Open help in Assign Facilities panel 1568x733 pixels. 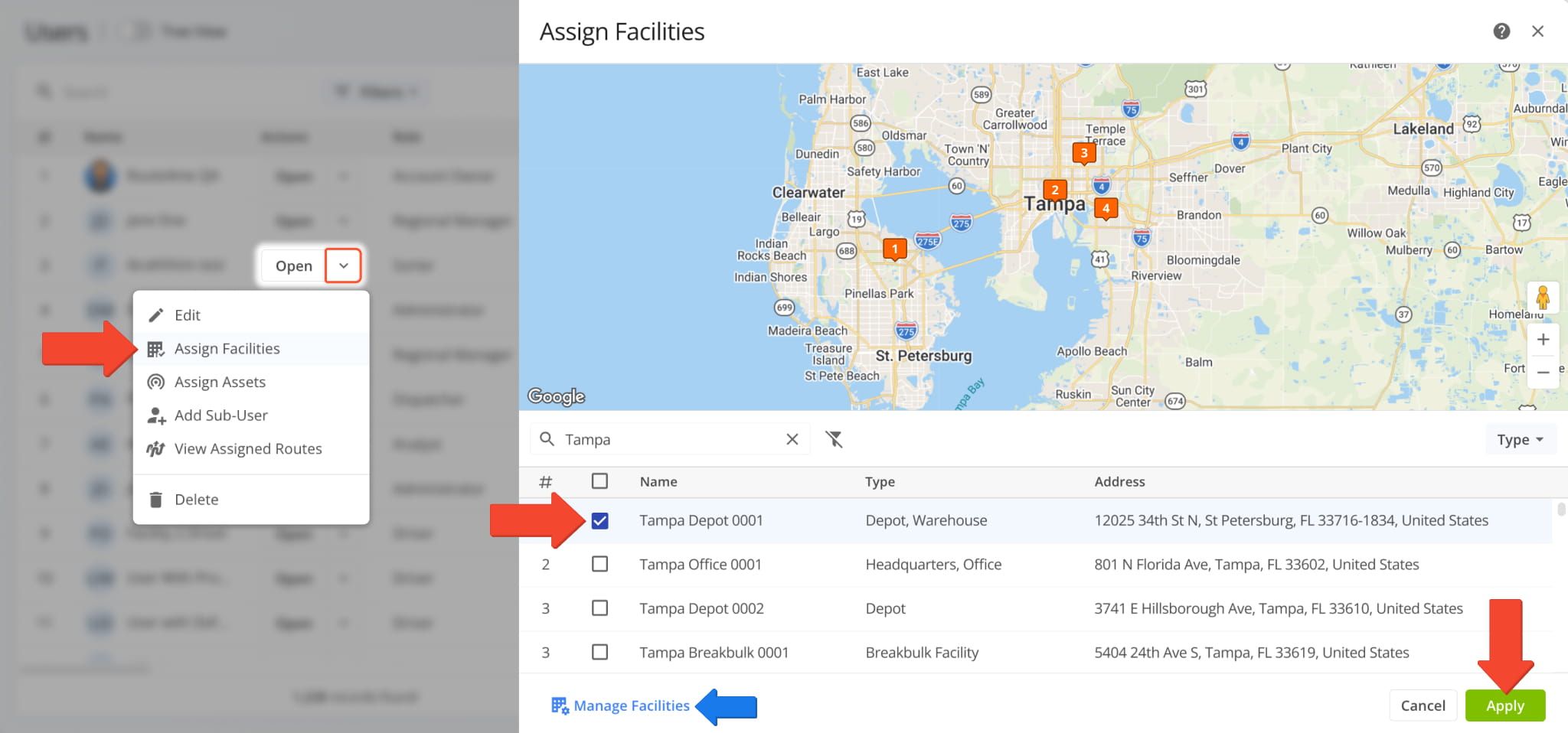click(1501, 31)
